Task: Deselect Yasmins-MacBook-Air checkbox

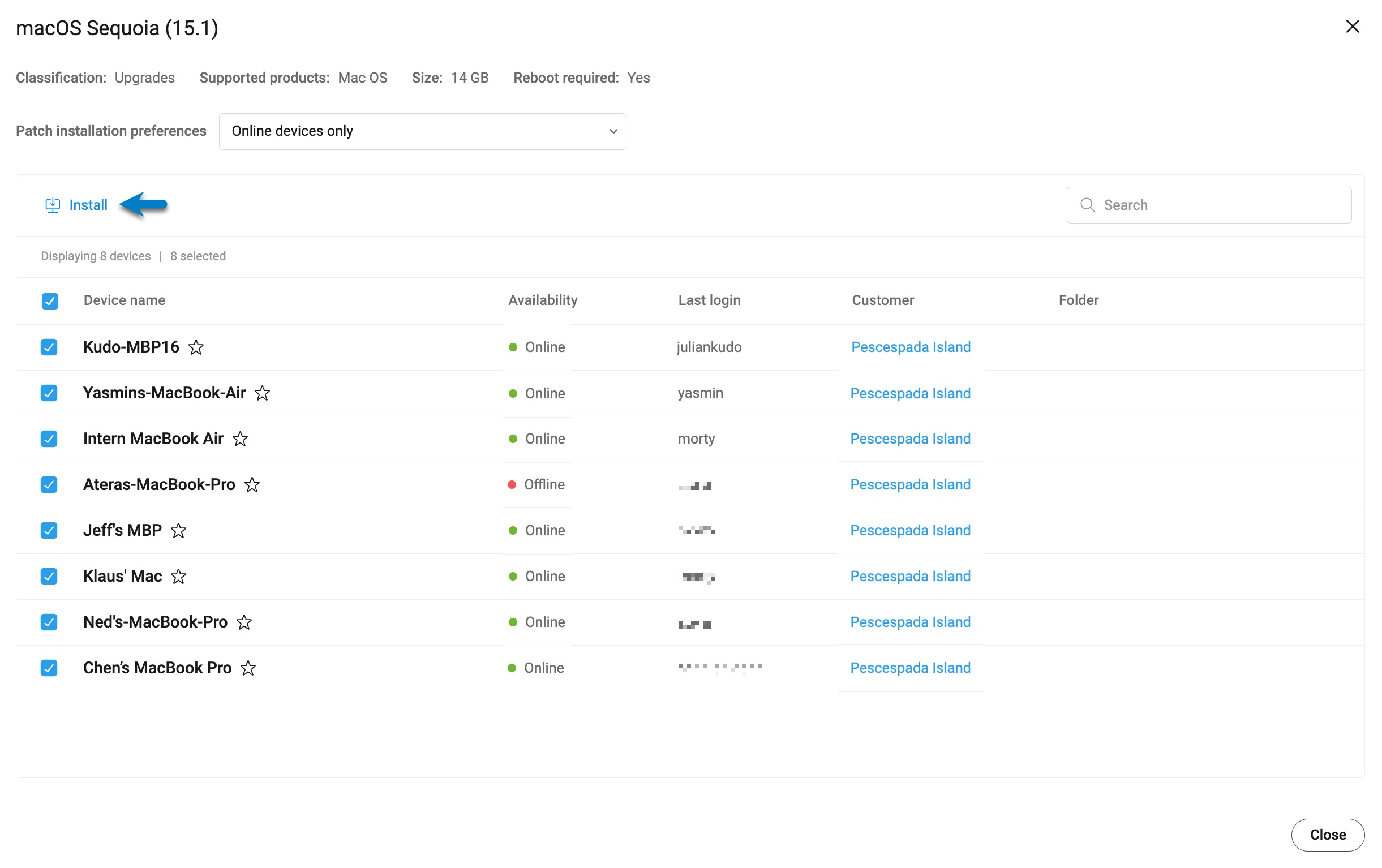Action: 49,393
